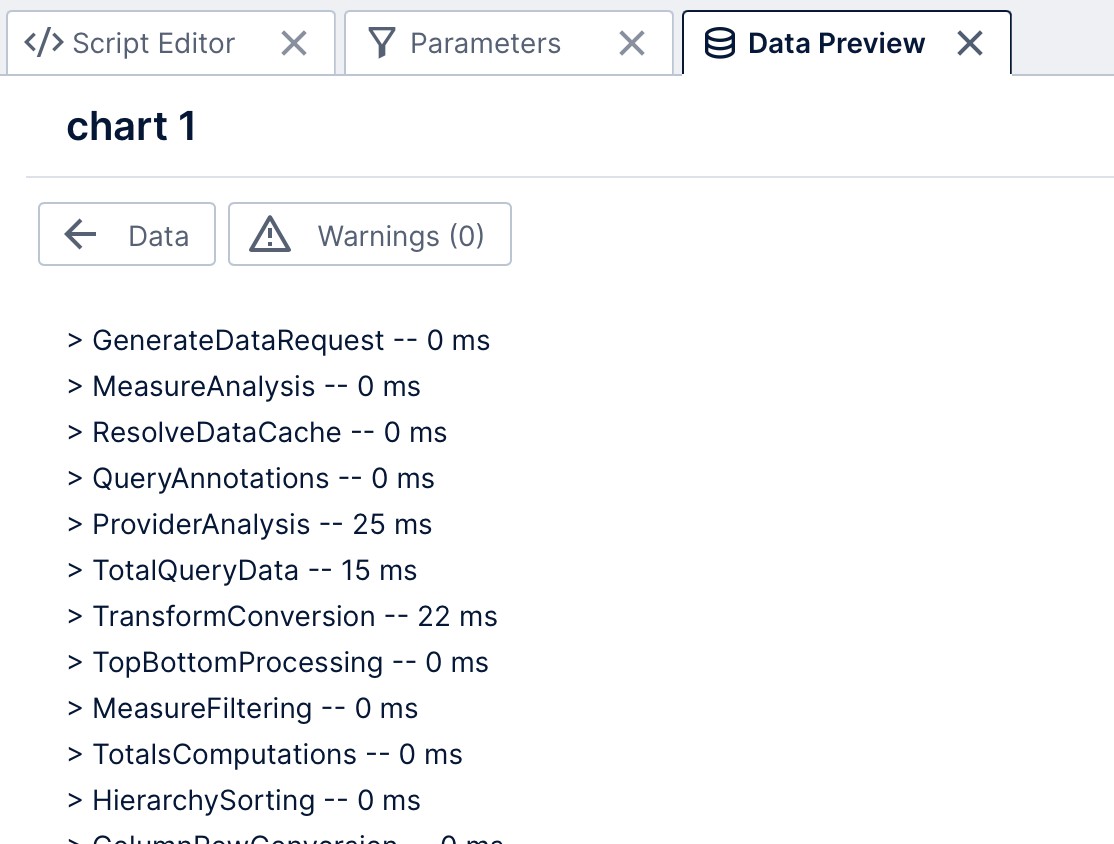Click the Parameters funnel icon
This screenshot has width=1114, height=844.
click(382, 43)
